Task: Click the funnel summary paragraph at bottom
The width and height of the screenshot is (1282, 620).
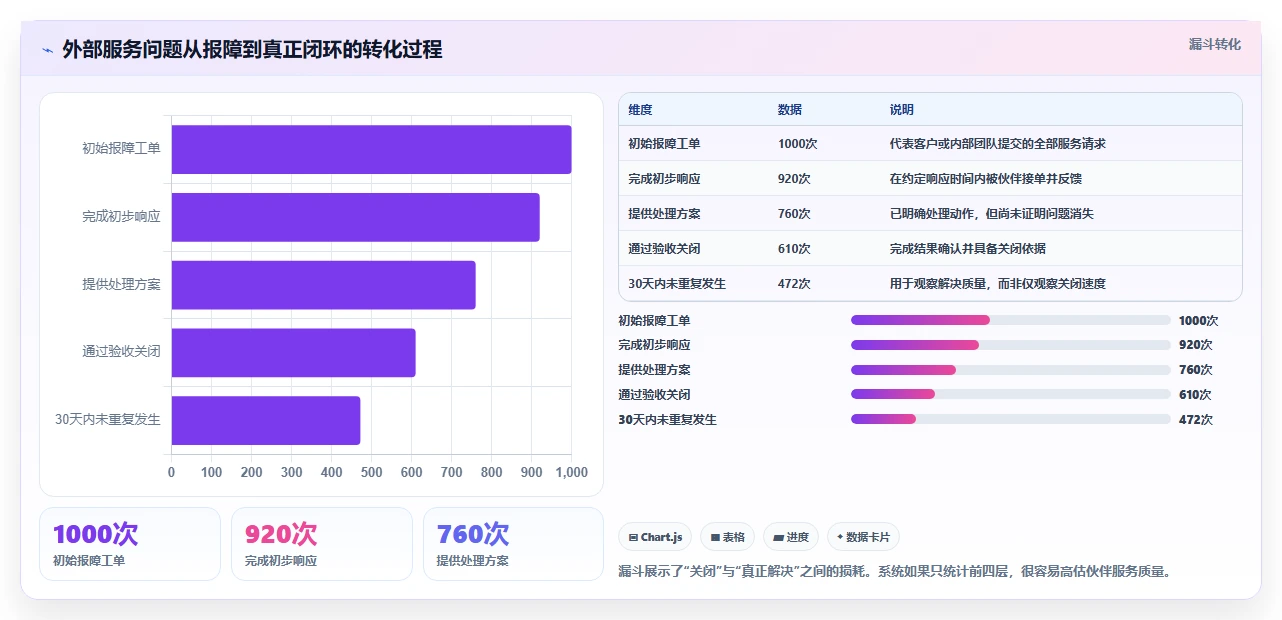Action: point(894,572)
